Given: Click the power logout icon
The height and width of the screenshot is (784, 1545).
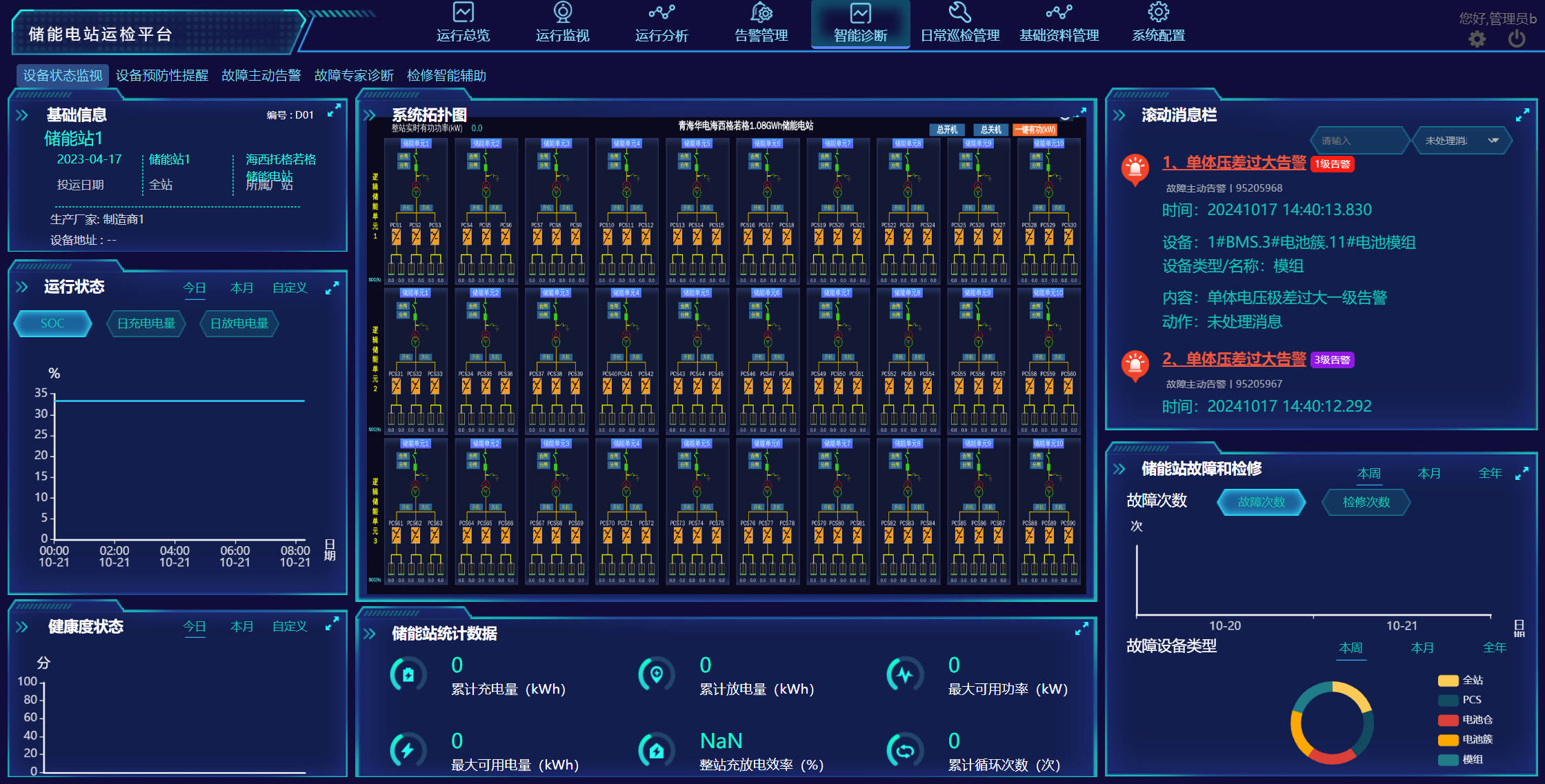Looking at the screenshot, I should (1516, 39).
